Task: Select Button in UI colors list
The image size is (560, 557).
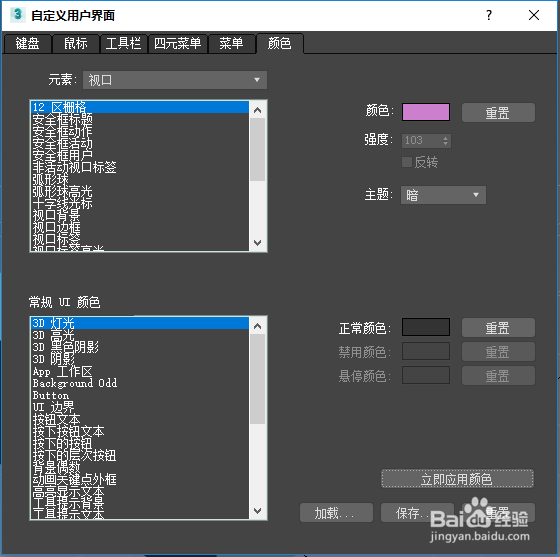Action: (x=140, y=395)
